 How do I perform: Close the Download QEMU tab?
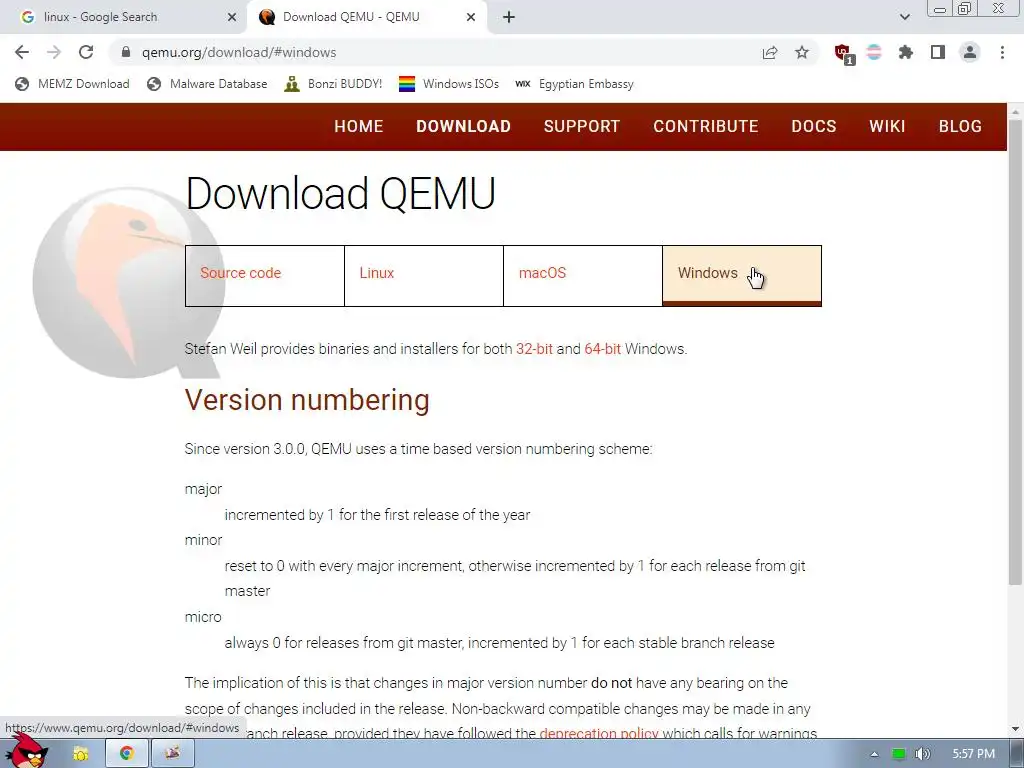click(x=471, y=17)
